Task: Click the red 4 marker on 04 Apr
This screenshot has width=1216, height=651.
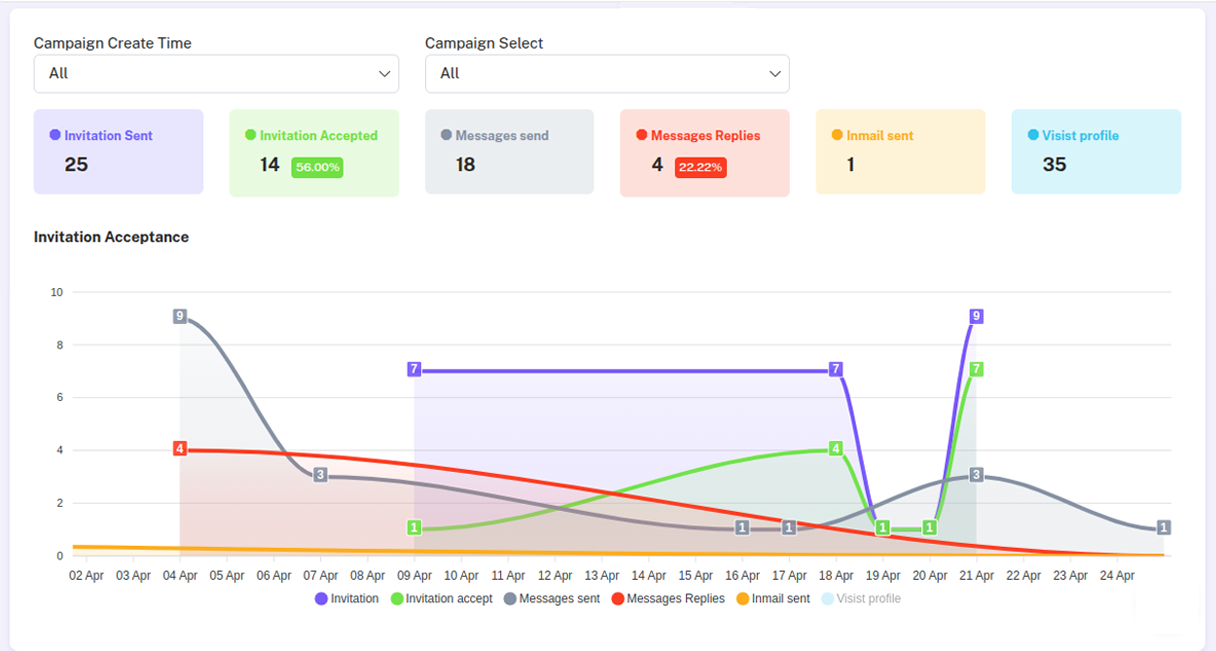Action: tap(180, 449)
